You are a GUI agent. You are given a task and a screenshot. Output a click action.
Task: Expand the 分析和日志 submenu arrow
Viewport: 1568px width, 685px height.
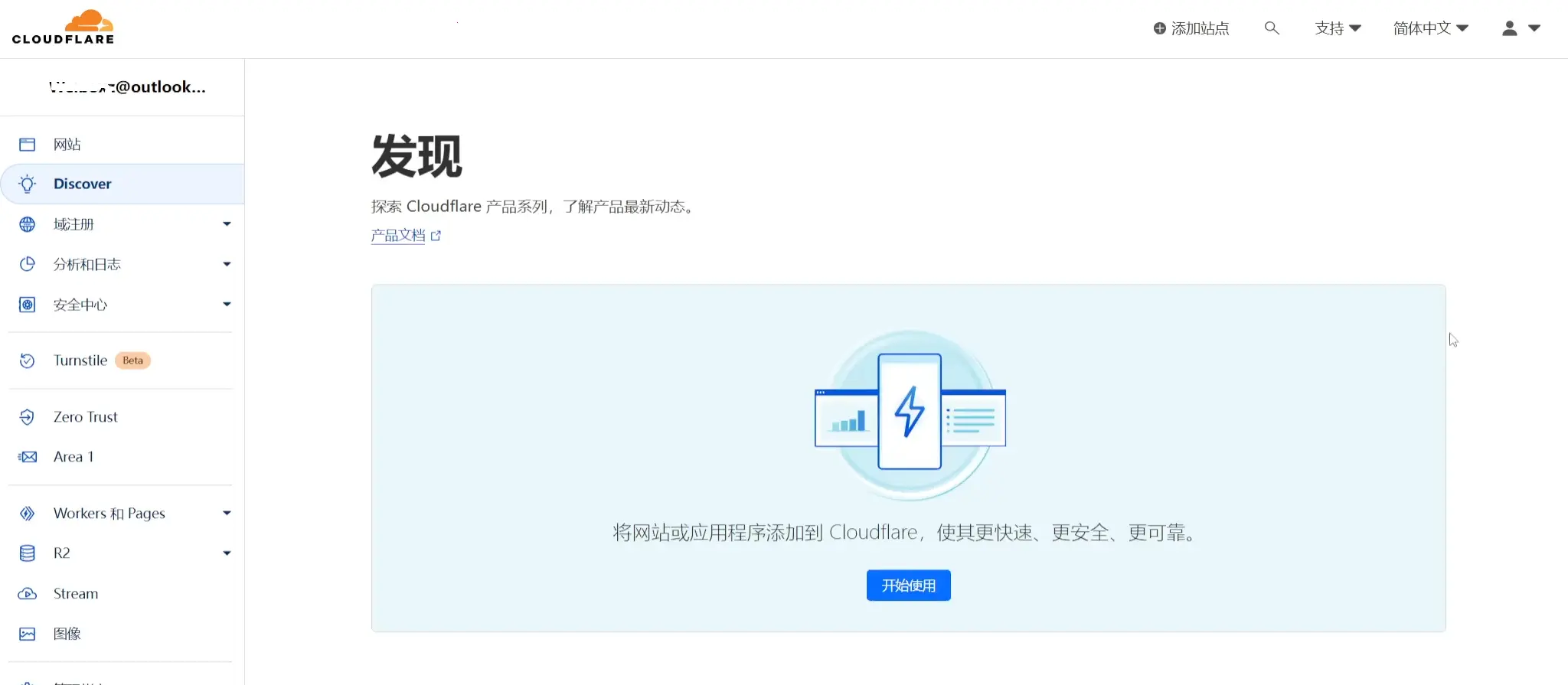(227, 264)
